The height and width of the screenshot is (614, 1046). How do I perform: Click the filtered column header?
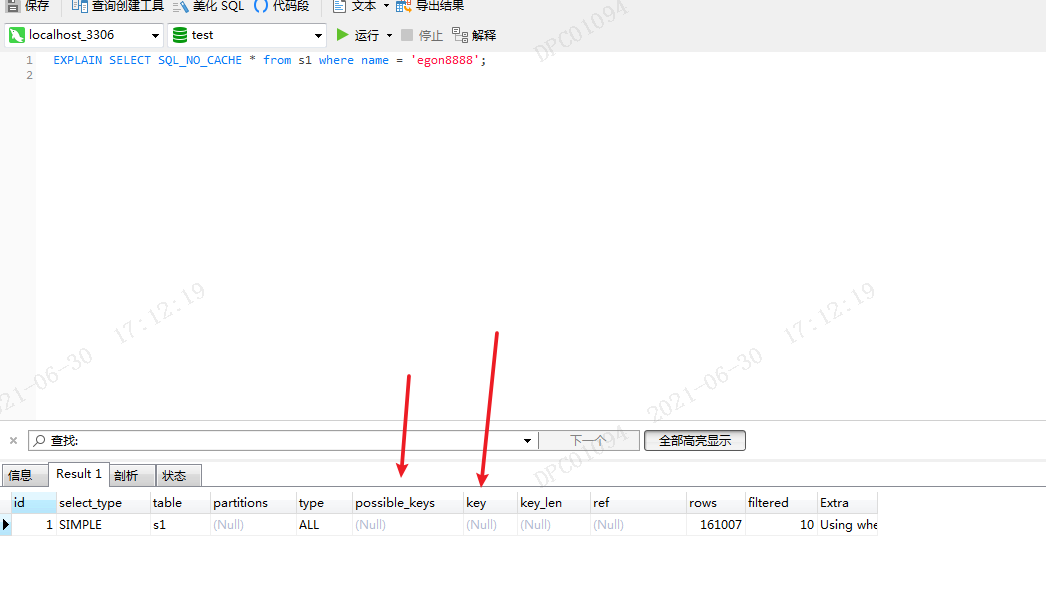pos(781,503)
